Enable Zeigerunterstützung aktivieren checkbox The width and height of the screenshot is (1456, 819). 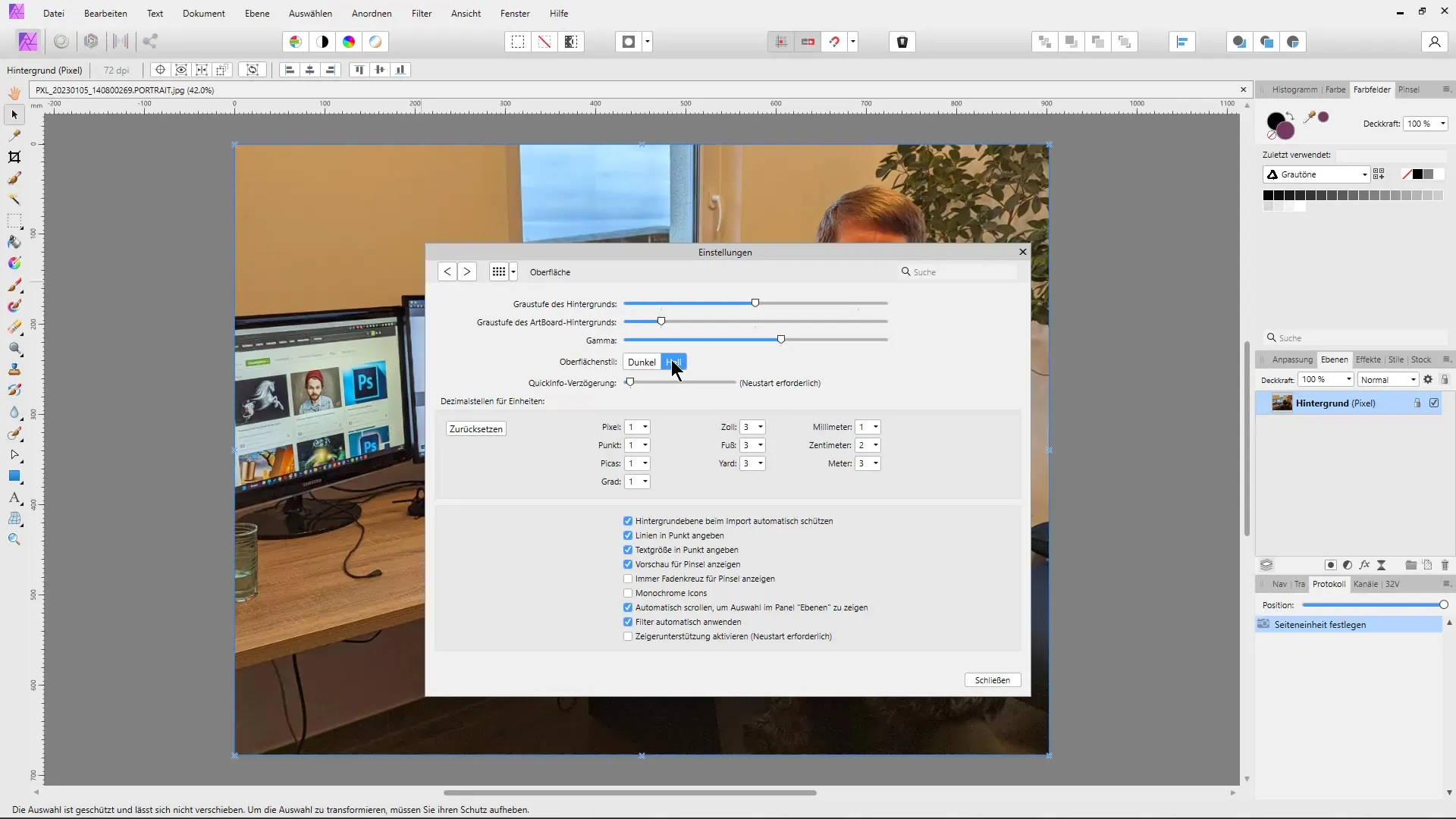click(x=629, y=636)
